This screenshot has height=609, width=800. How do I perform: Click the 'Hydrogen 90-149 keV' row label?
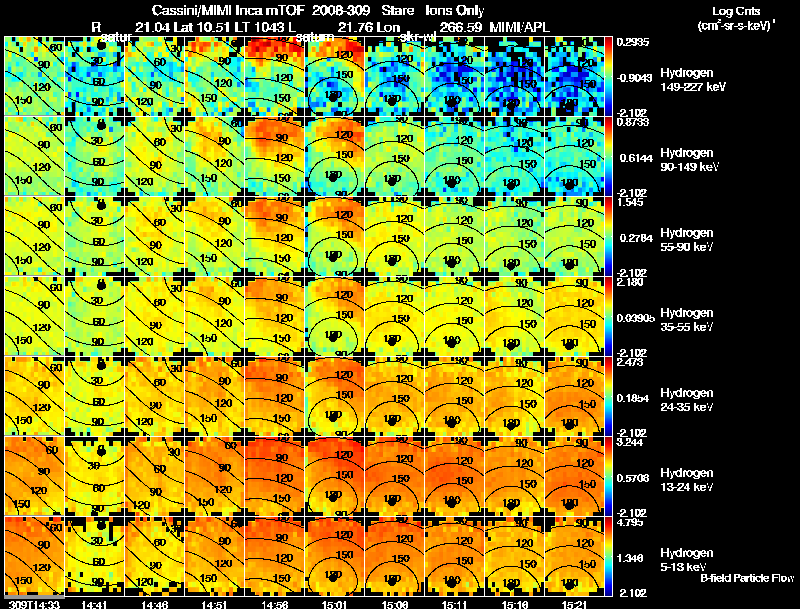pos(689,160)
